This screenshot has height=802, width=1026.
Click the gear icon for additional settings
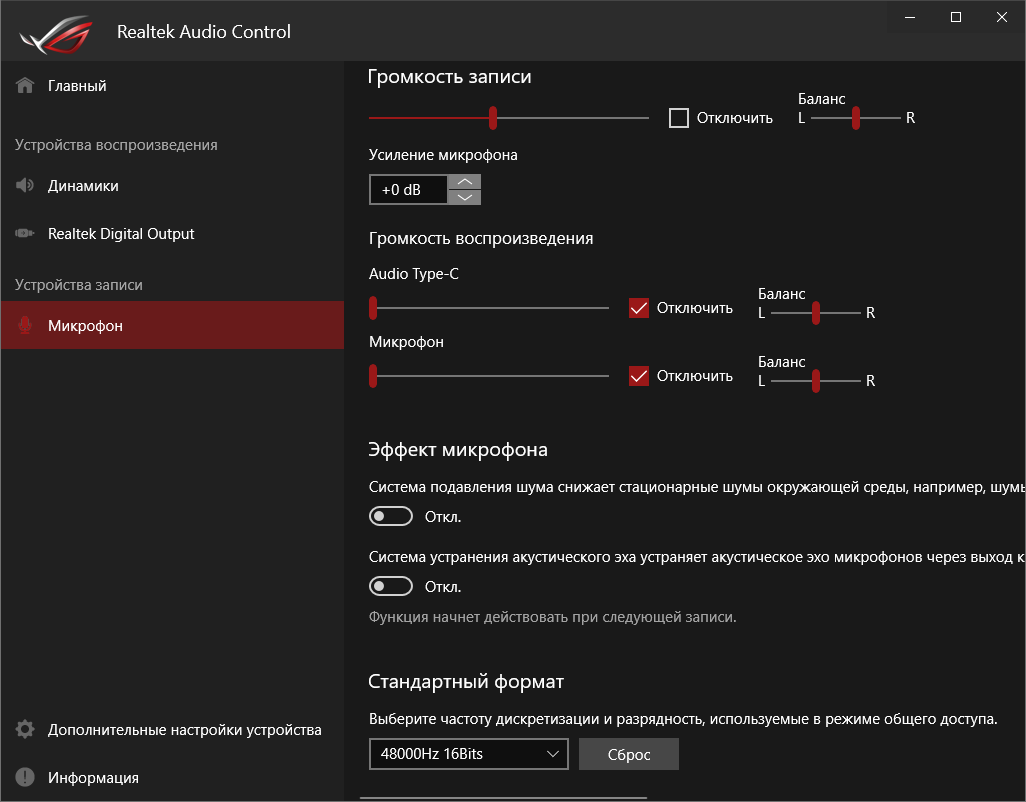(x=25, y=730)
